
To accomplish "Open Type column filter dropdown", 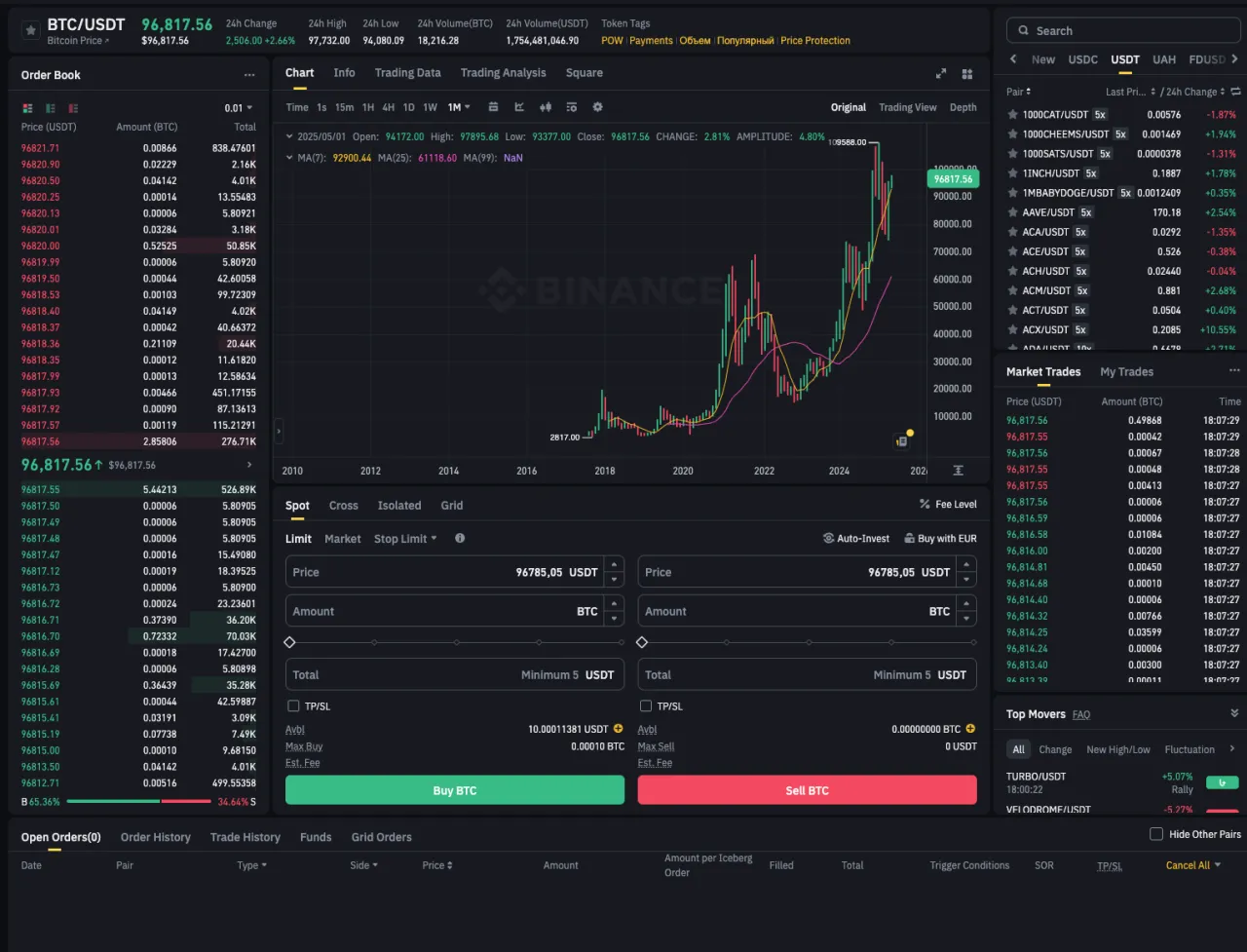I will pos(251,865).
